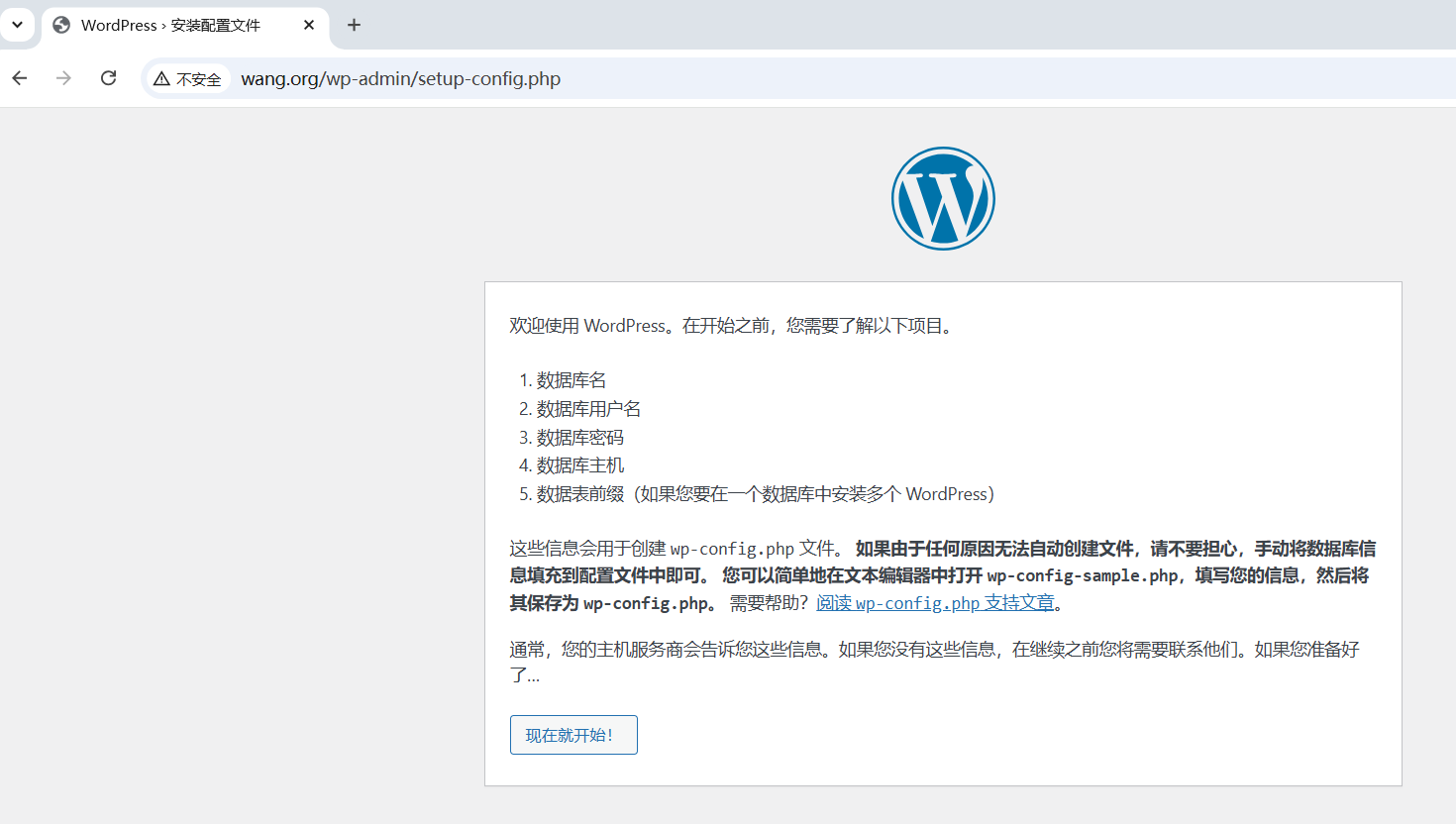Open the 不安全 security warning indicator

(x=188, y=79)
